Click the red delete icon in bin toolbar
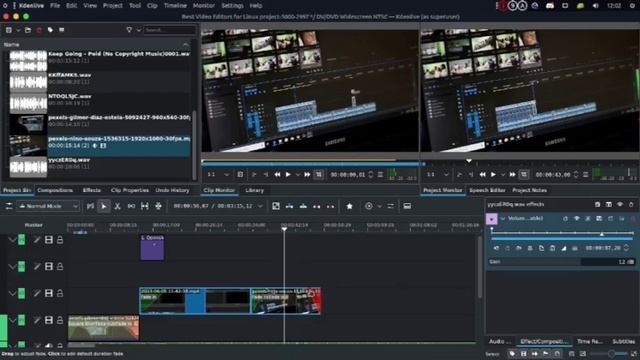 pos(39,30)
